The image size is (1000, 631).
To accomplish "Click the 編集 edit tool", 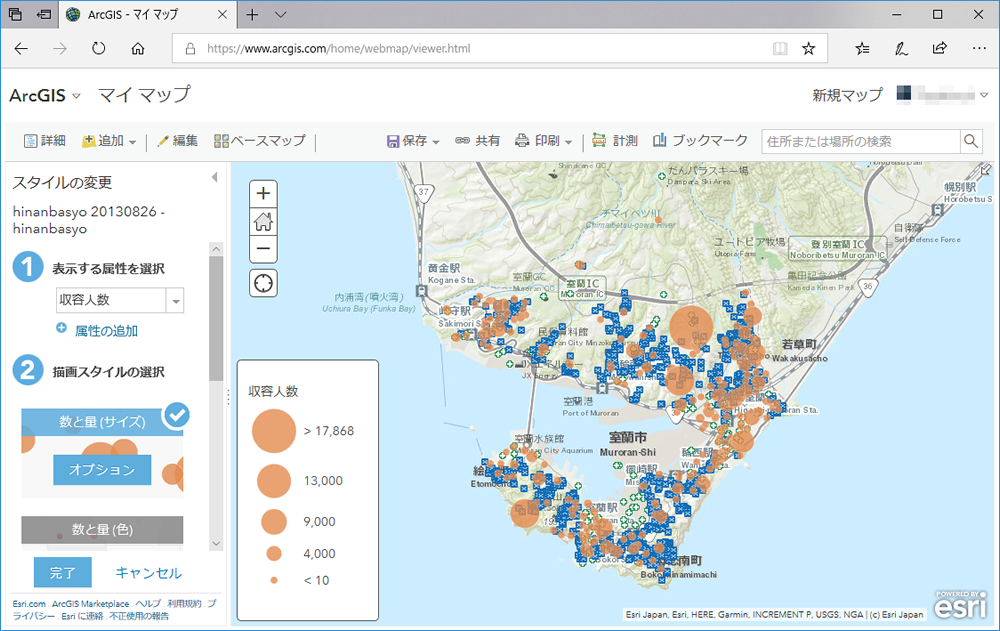I will (177, 141).
